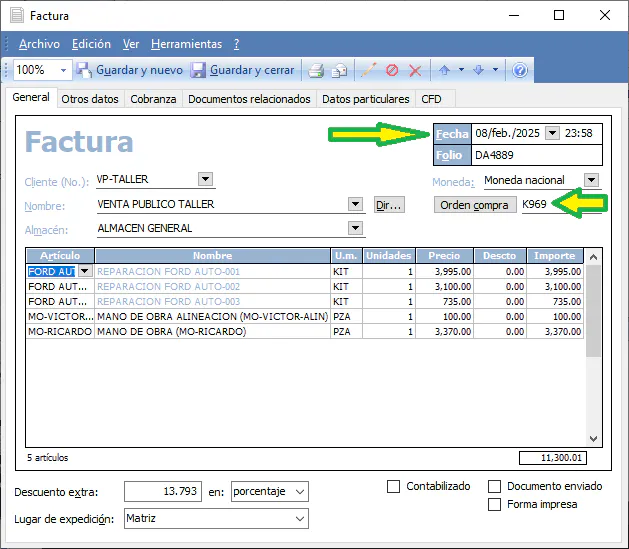
Task: Check the Documento enviado checkbox
Action: [495, 487]
